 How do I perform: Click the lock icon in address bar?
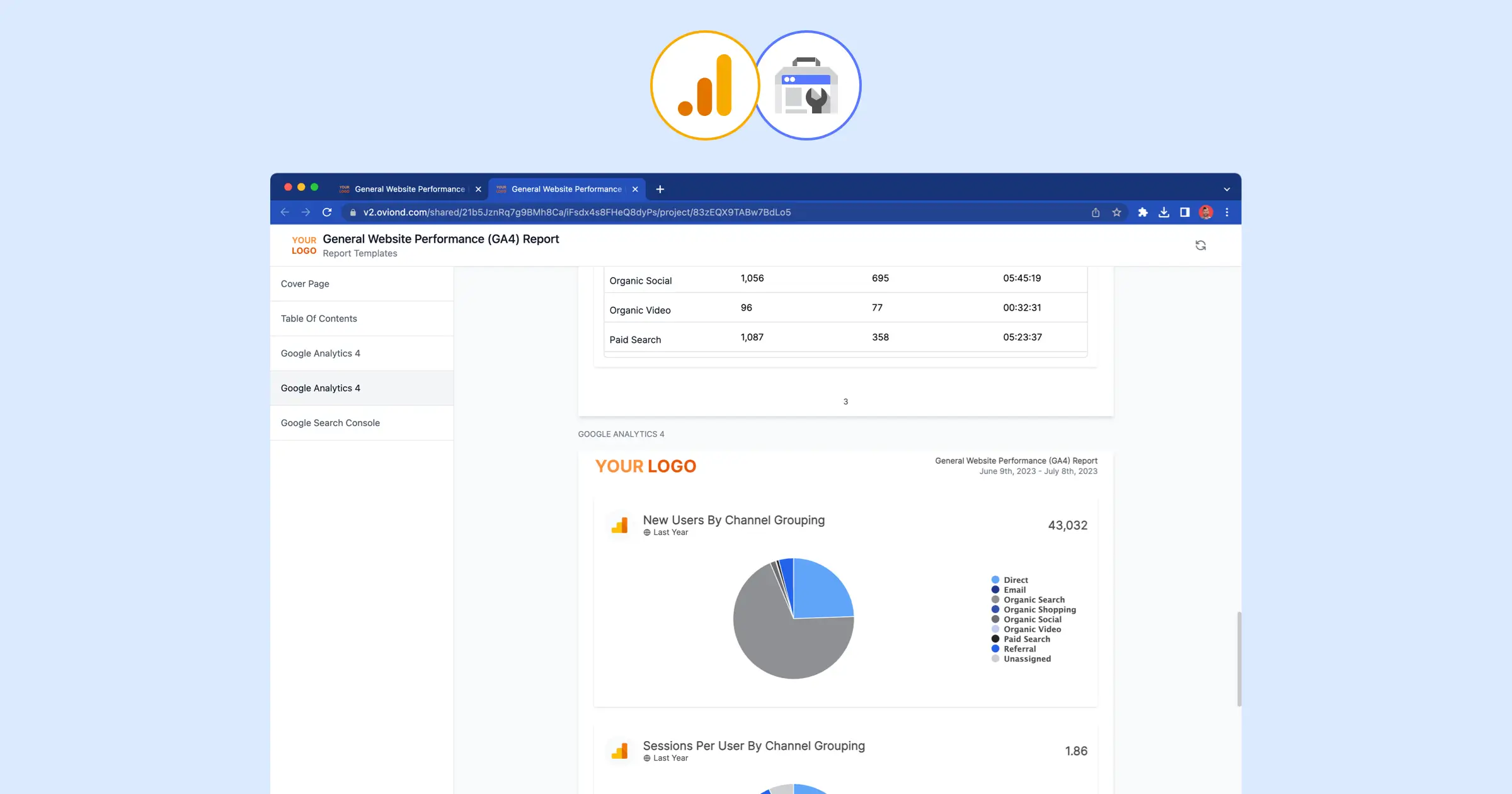point(353,212)
